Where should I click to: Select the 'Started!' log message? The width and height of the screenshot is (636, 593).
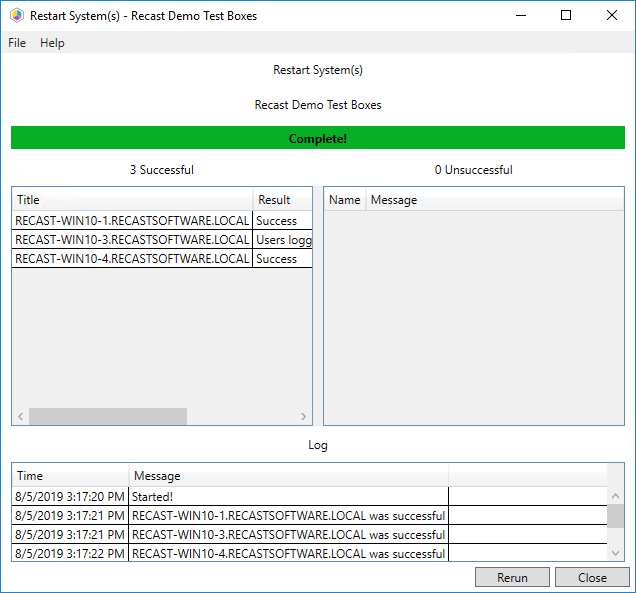click(288, 496)
